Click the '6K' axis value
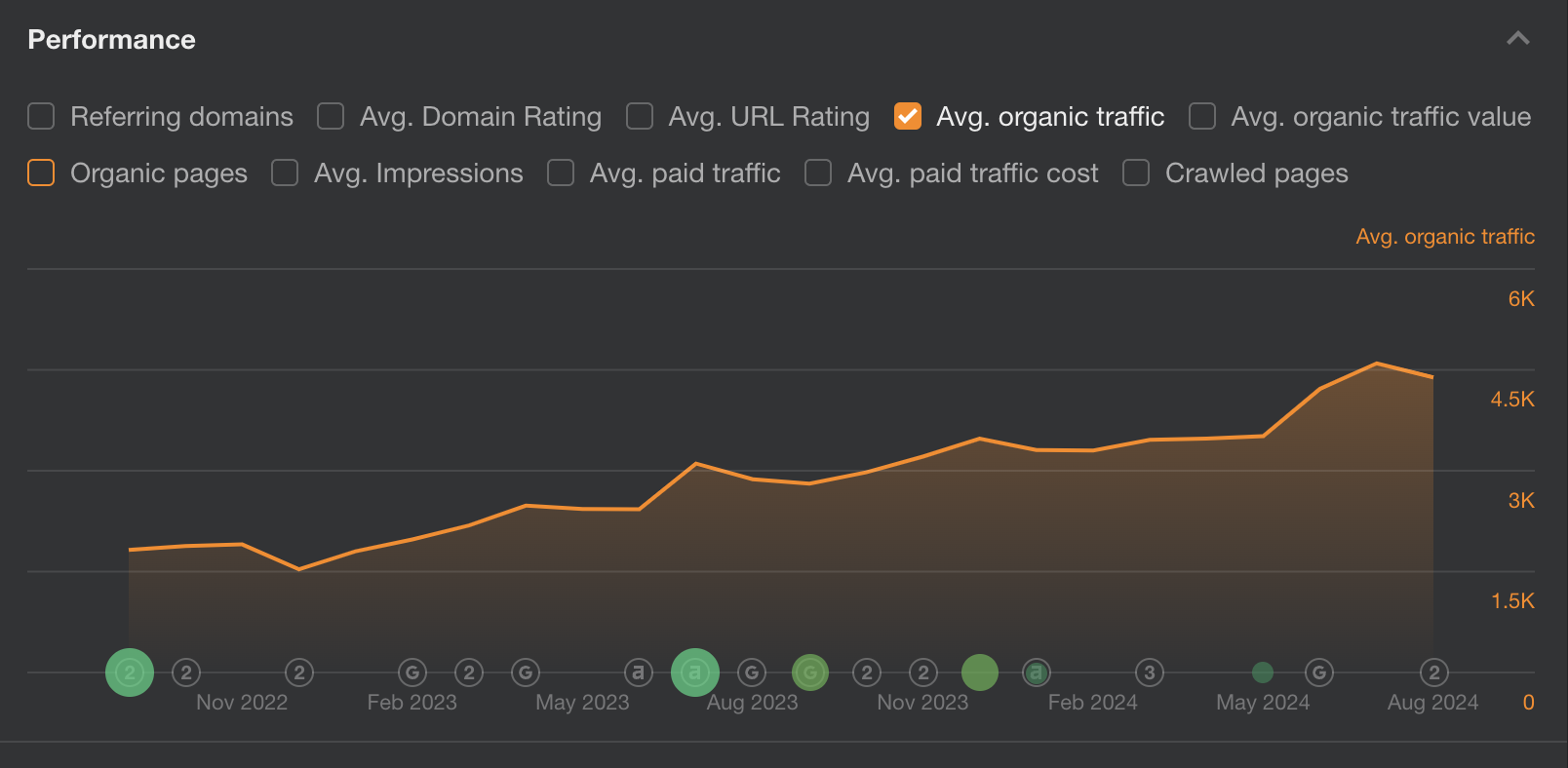1568x768 pixels. coord(1521,299)
